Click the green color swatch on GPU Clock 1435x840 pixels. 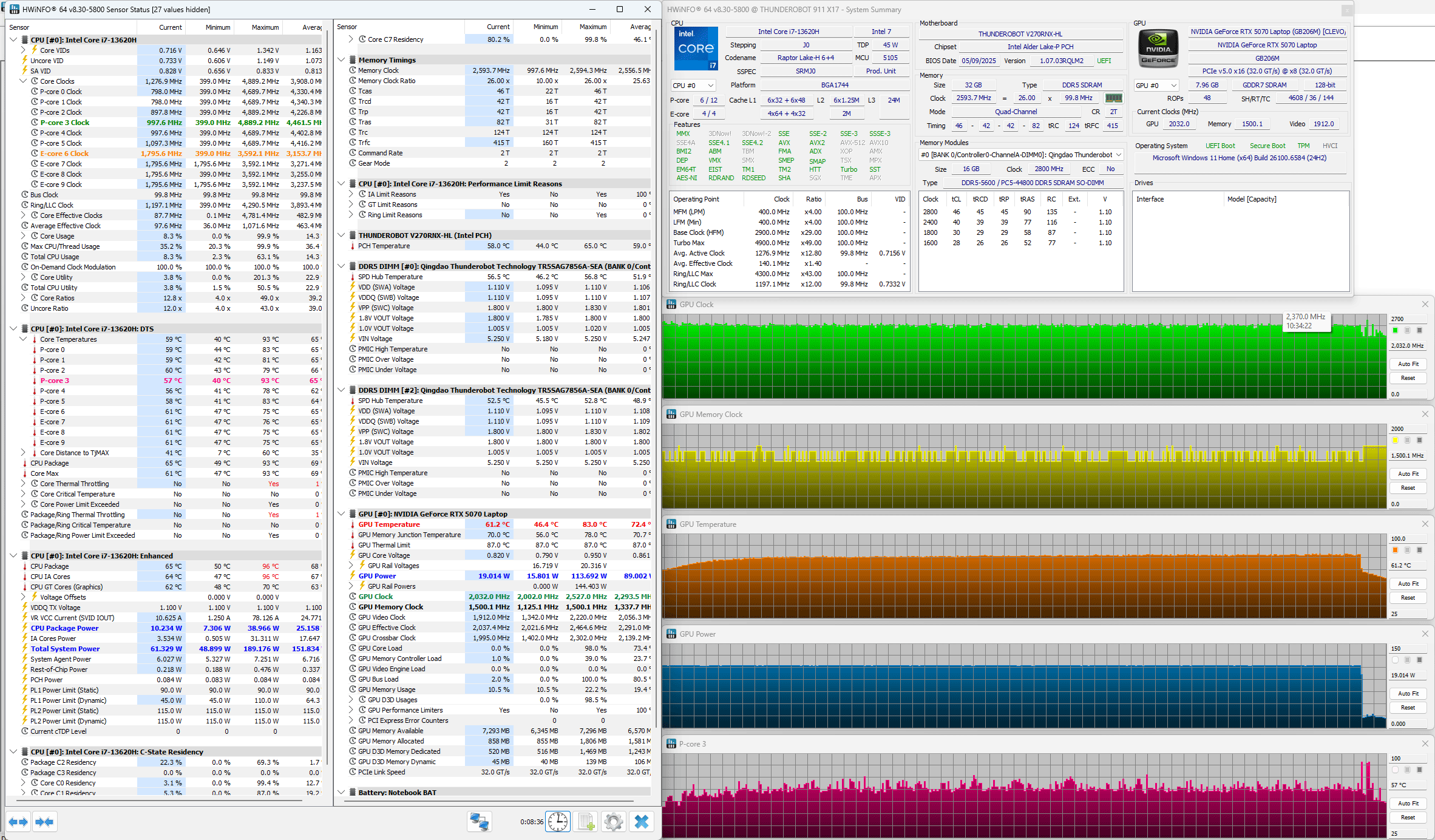[1395, 330]
